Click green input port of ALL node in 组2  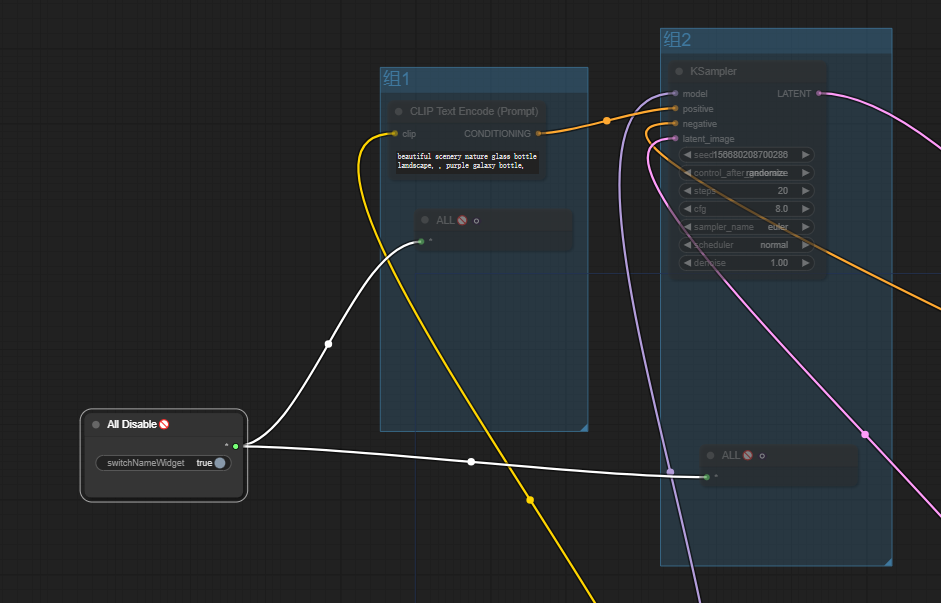pyautogui.click(x=706, y=477)
